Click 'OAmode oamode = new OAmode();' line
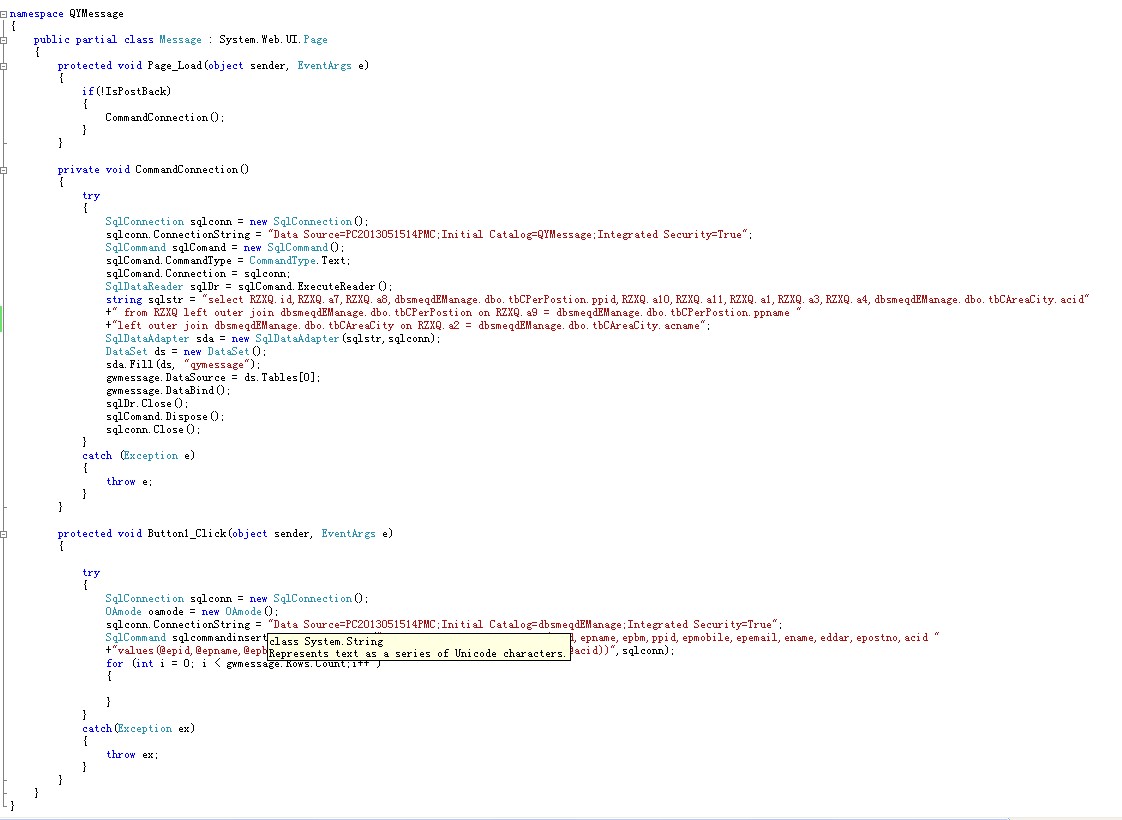Screen dimensions: 1122x820 192,612
